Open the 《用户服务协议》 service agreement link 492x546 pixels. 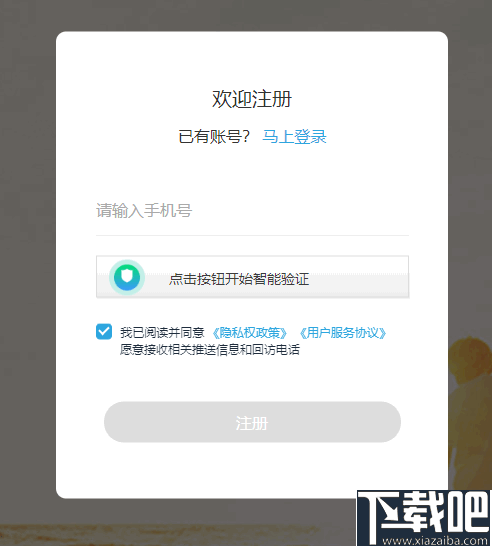(343, 333)
